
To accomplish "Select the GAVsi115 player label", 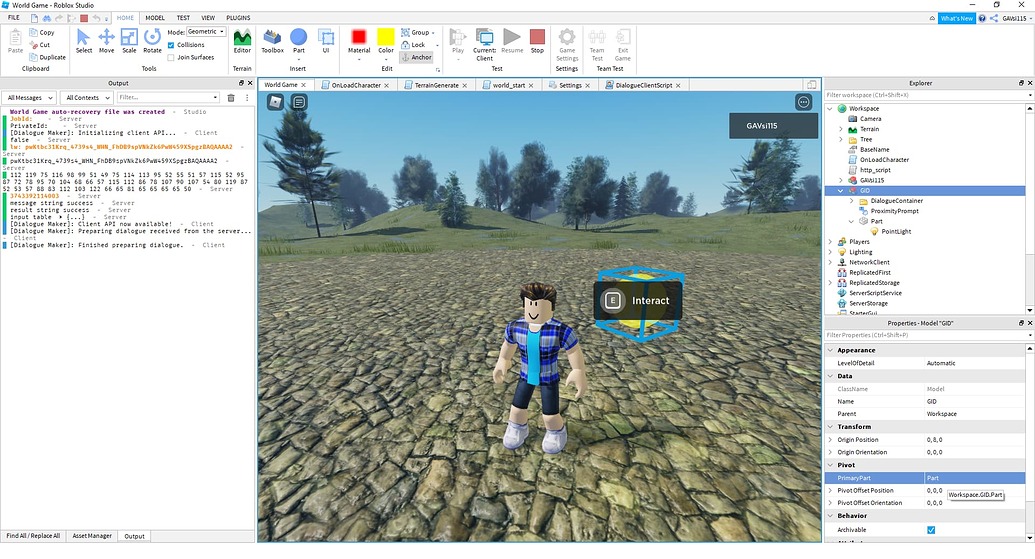I will 774,126.
